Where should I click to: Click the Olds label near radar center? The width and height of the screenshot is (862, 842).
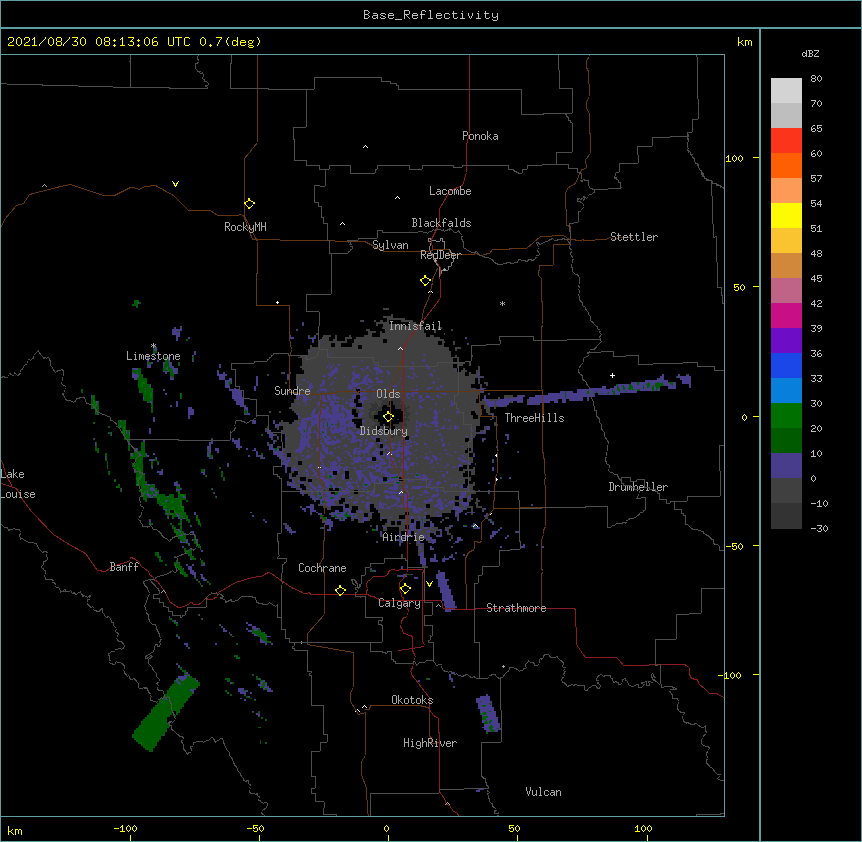388,394
